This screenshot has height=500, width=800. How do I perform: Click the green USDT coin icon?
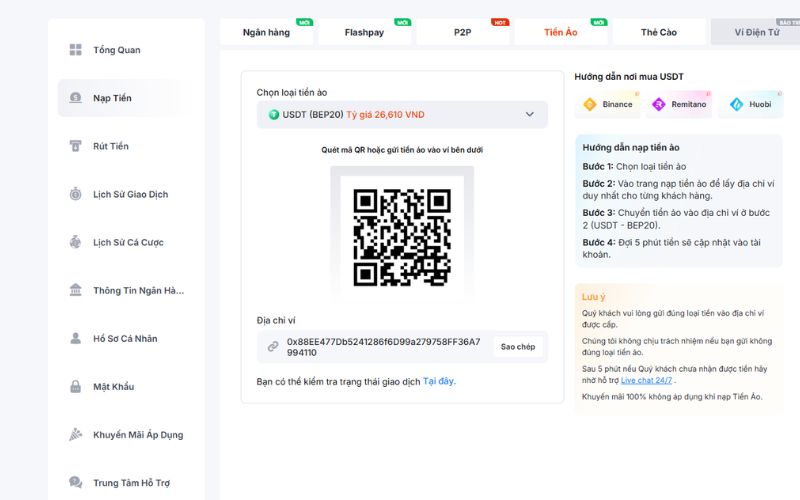coord(274,115)
